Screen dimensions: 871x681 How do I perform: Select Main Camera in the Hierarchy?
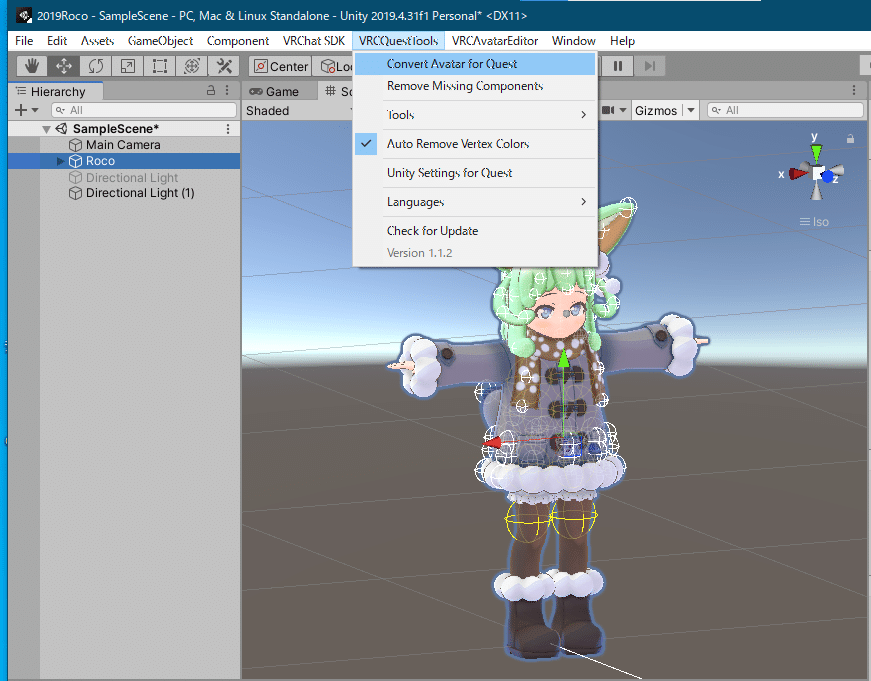point(124,145)
